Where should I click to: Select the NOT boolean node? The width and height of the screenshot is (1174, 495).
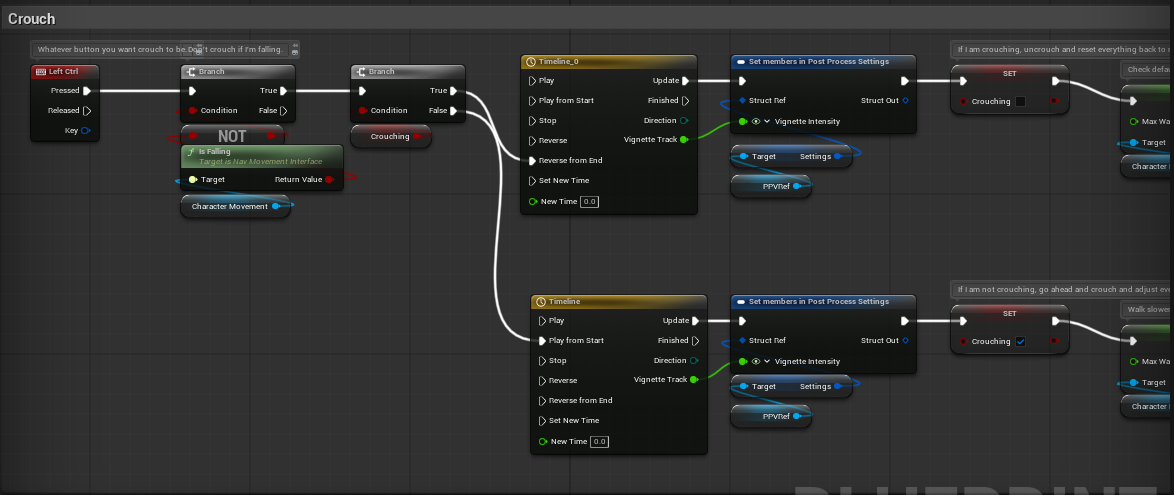[232, 136]
